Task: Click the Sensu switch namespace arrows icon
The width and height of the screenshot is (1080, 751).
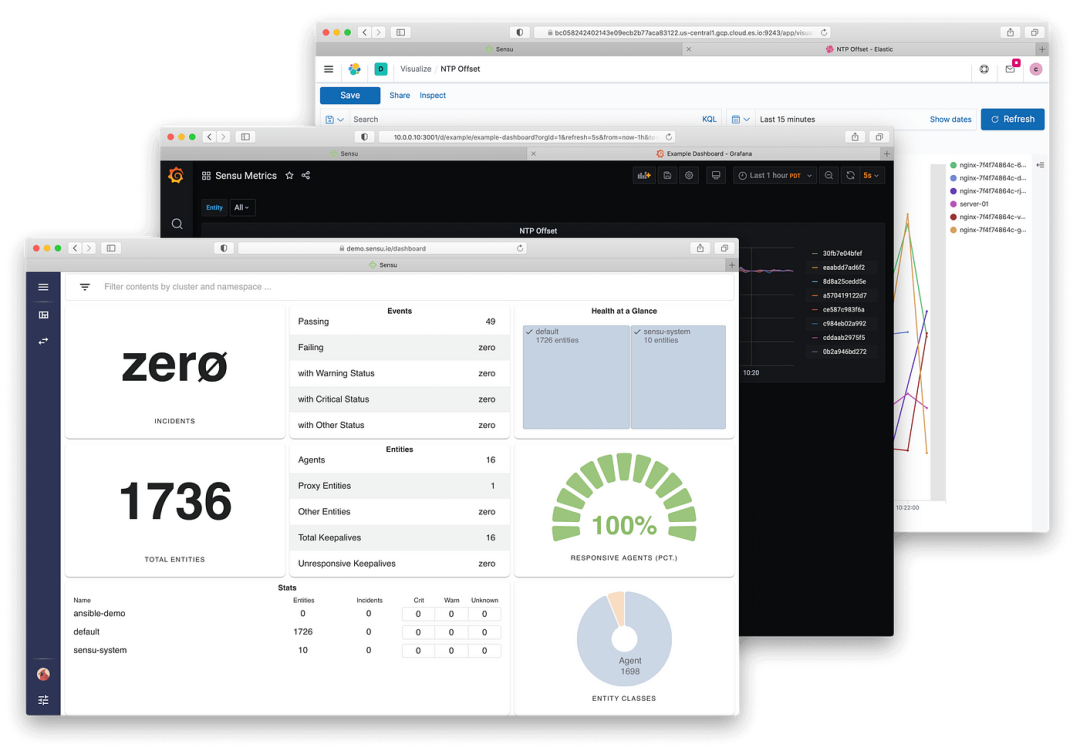Action: pos(43,341)
